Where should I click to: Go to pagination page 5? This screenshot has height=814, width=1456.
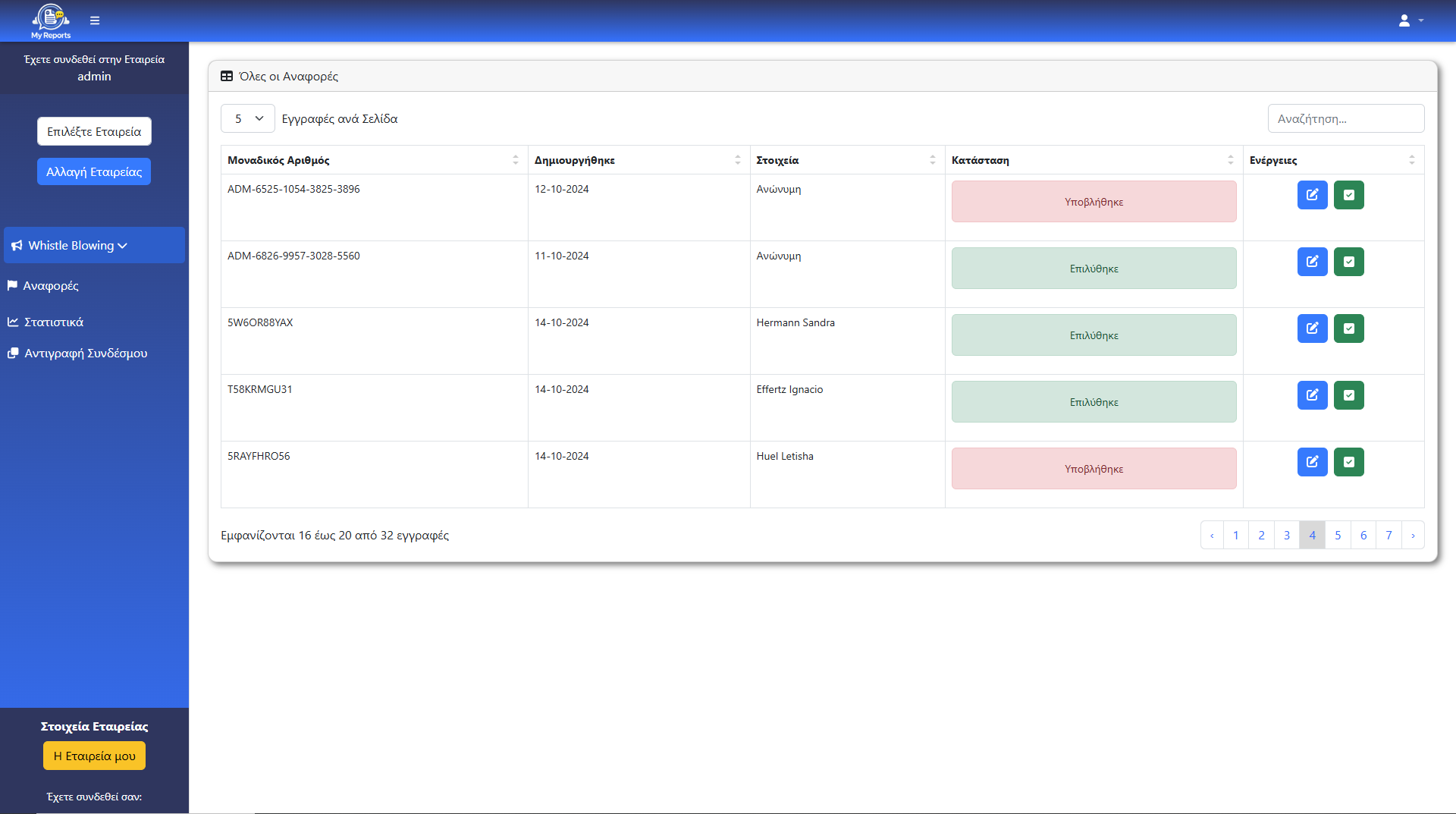pyautogui.click(x=1338, y=535)
